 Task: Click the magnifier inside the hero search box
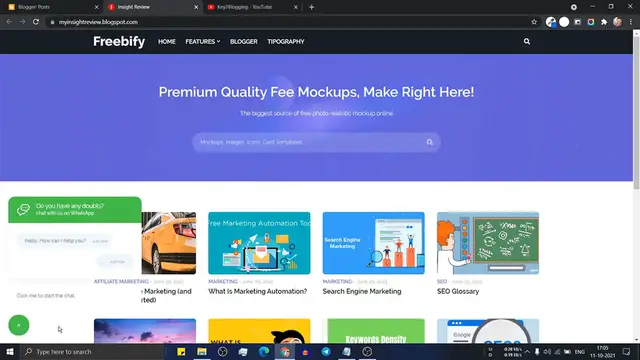[429, 142]
